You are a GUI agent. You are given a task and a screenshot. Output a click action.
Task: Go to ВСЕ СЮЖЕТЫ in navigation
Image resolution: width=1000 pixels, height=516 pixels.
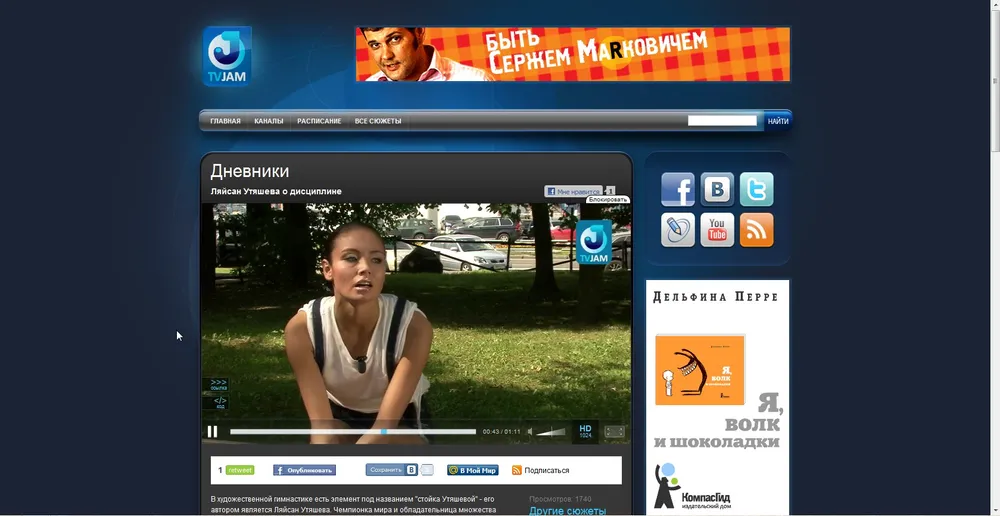(x=378, y=121)
